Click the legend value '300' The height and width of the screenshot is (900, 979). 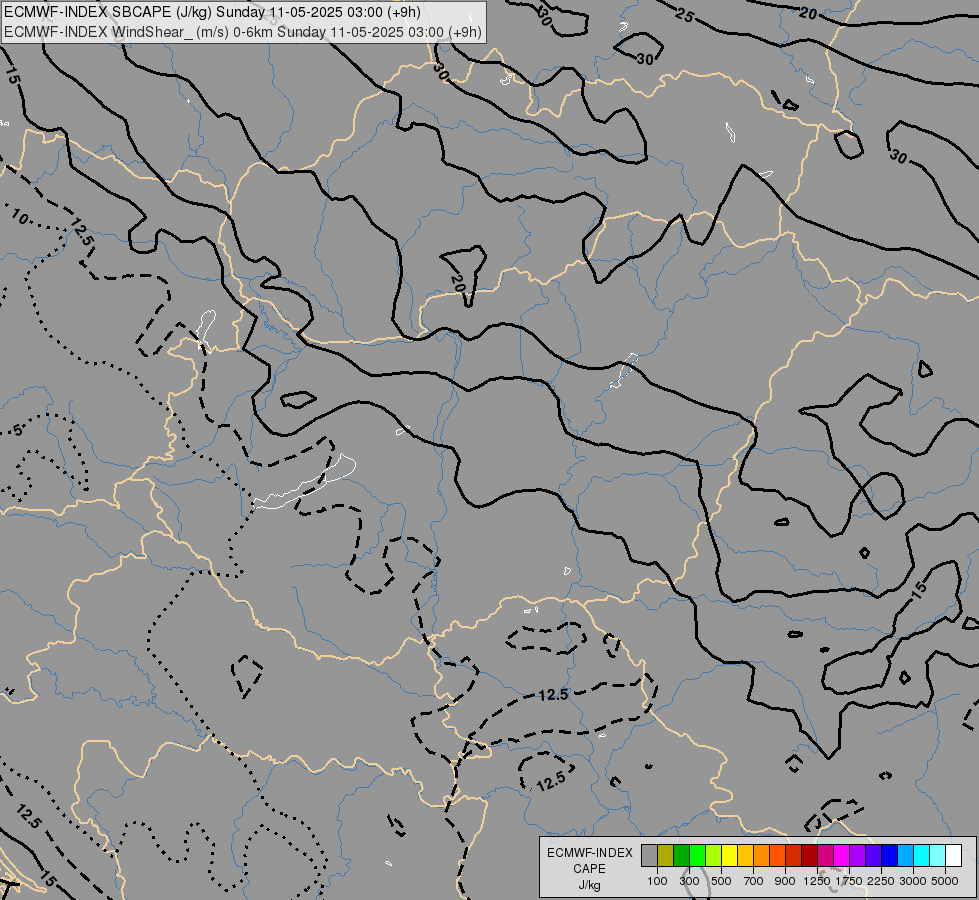point(689,881)
